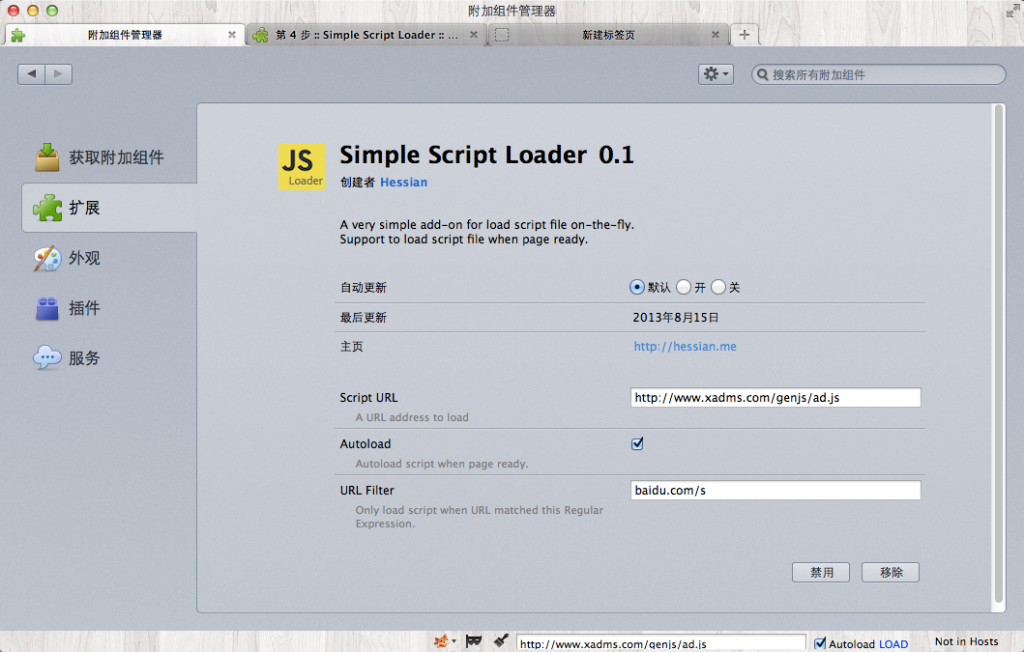The height and width of the screenshot is (652, 1024).
Task: Close the 第 4 步 Simple Script Loader tab
Action: [473, 35]
